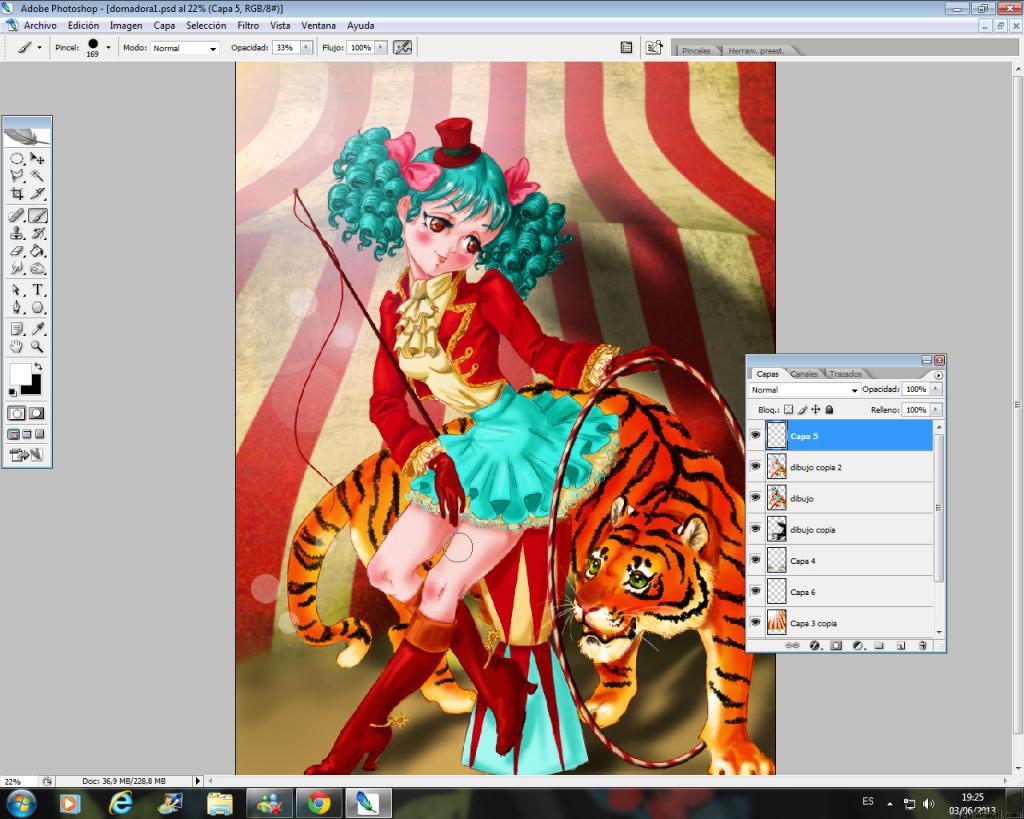The height and width of the screenshot is (819, 1024).
Task: Open the Filtro menu
Action: click(248, 25)
